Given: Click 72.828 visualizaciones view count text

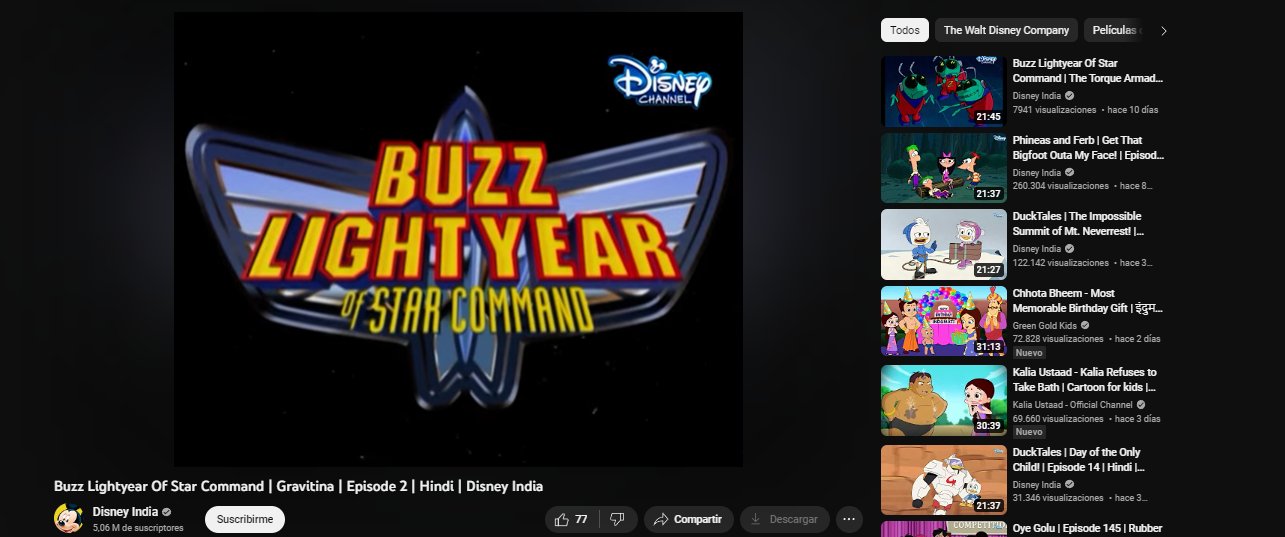Looking at the screenshot, I should (x=1057, y=339).
